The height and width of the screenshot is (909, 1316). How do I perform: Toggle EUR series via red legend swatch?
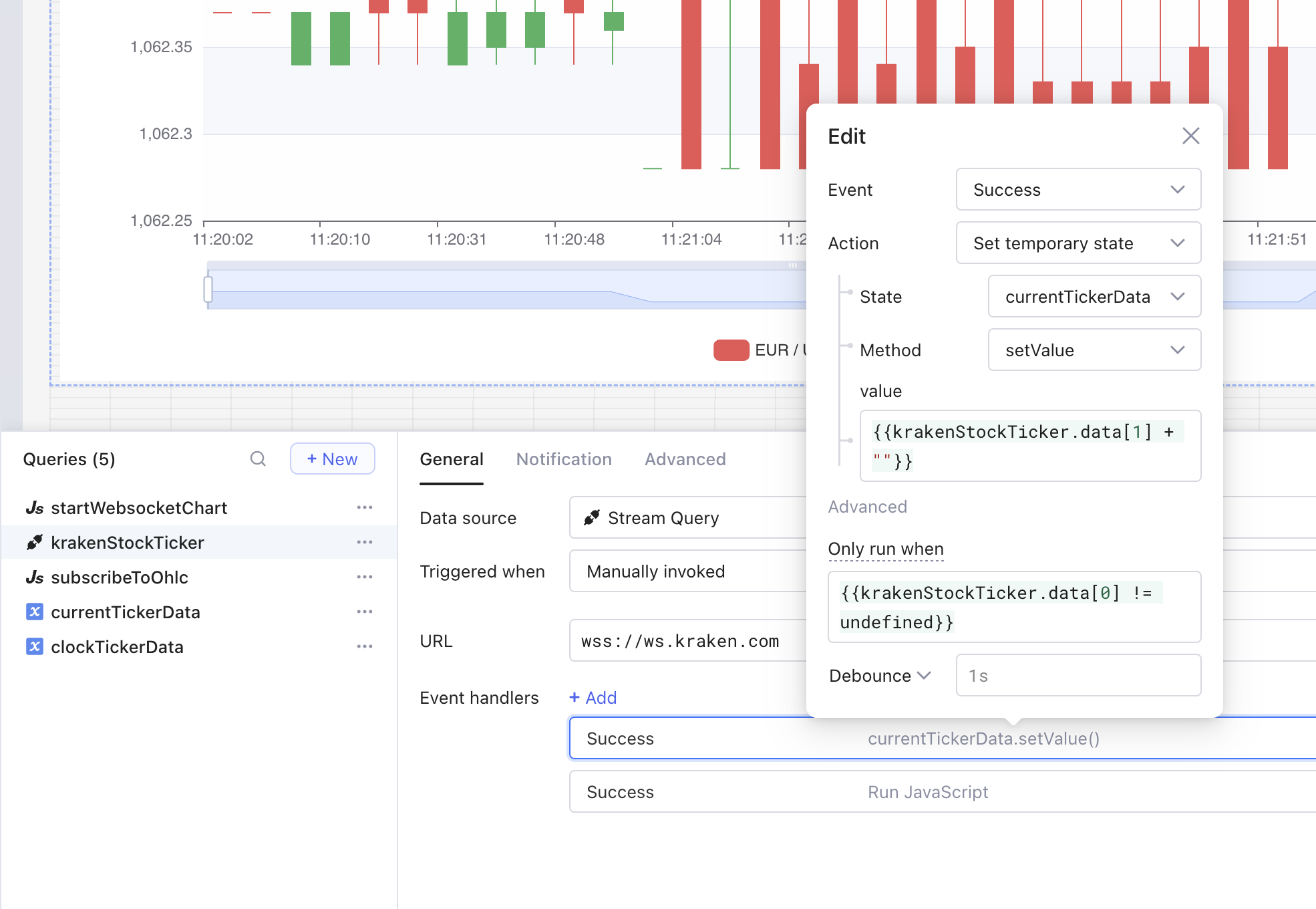coord(731,350)
